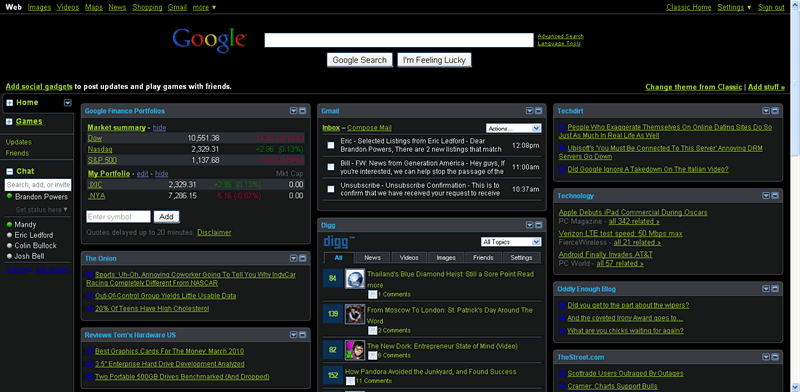Image resolution: width=800 pixels, height=392 pixels.
Task: Select the Unsubscribe Confirmation email checkbox
Action: pos(331,189)
